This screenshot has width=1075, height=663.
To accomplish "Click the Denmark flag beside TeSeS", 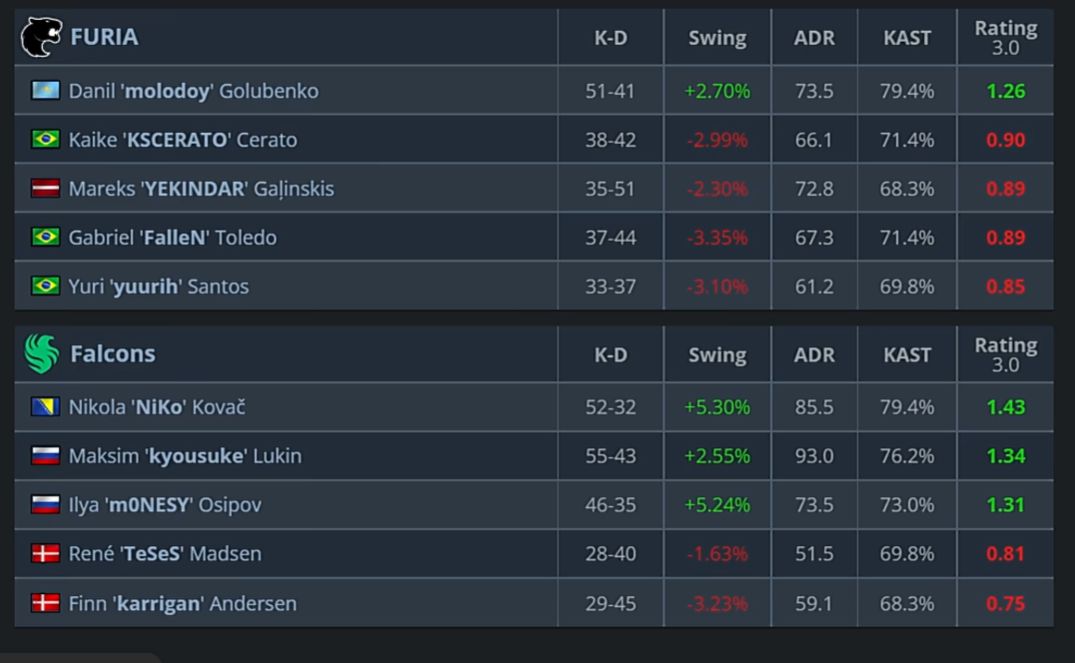I will [45, 553].
